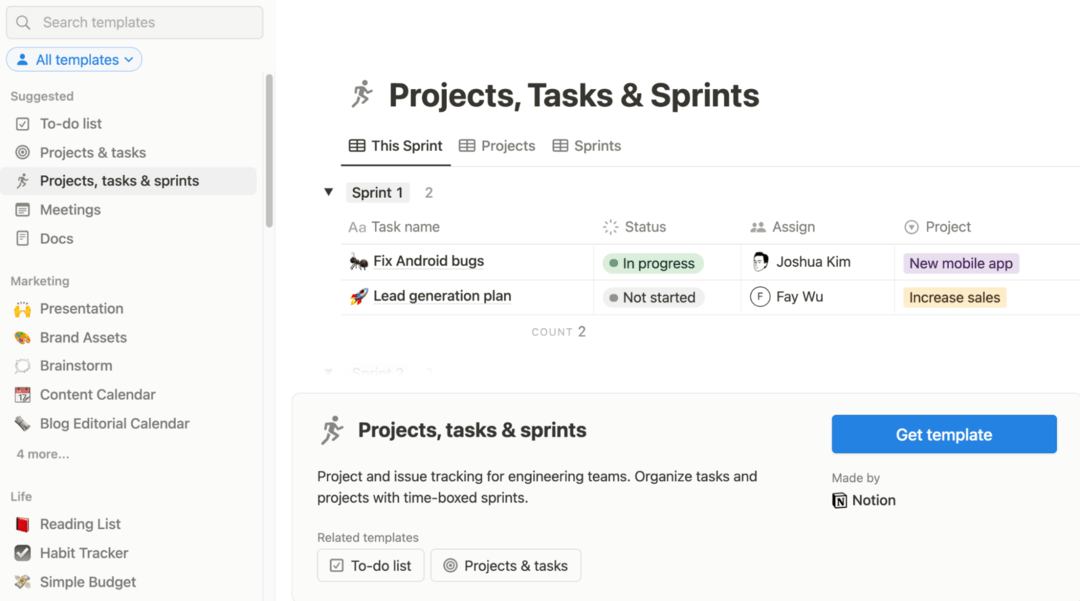This screenshot has width=1080, height=601.
Task: Click the Meetings sidebar icon
Action: (x=22, y=210)
